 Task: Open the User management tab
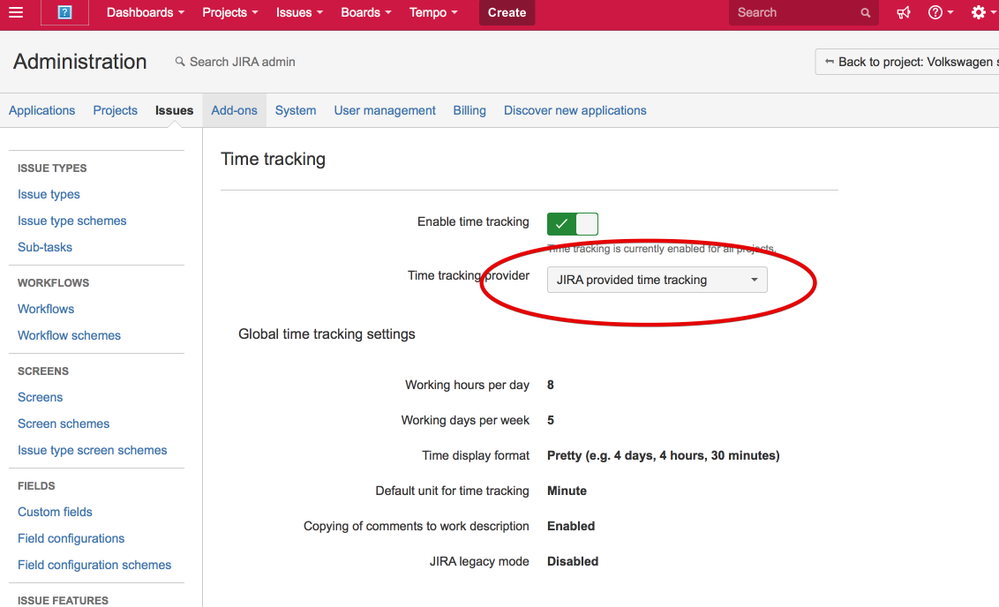click(x=385, y=110)
